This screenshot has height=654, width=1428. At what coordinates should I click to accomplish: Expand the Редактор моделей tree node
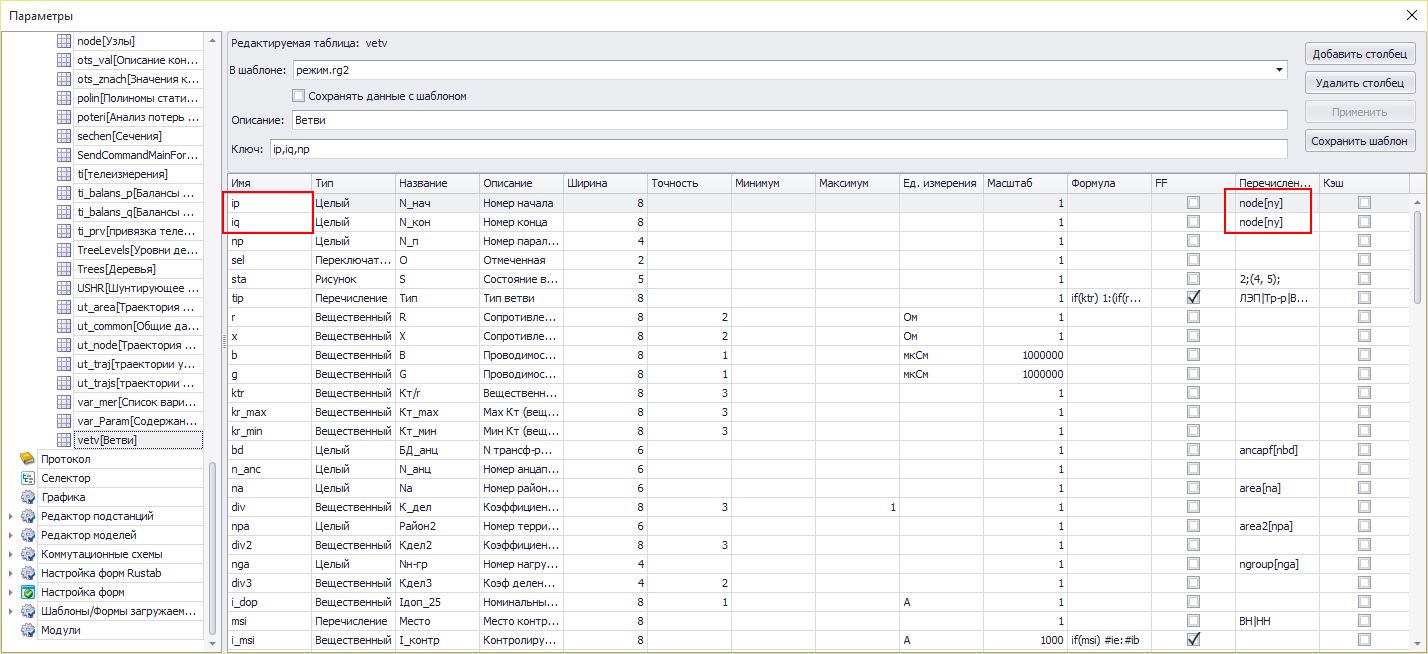coord(11,535)
